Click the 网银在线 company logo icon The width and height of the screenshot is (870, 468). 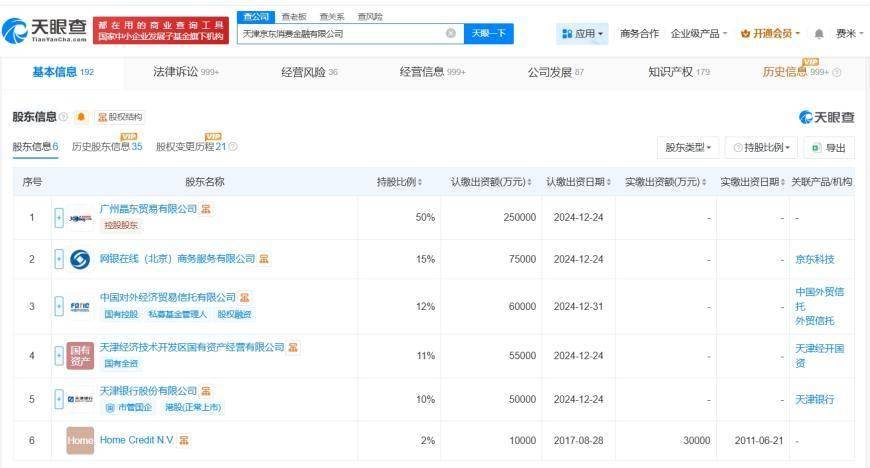80,259
